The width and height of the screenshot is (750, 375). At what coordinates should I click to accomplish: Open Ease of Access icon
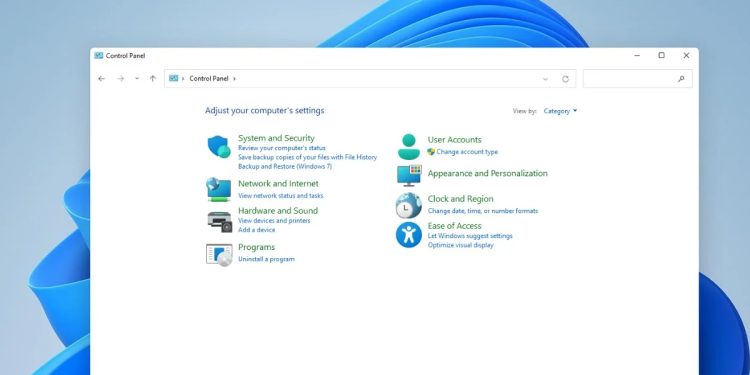click(408, 235)
